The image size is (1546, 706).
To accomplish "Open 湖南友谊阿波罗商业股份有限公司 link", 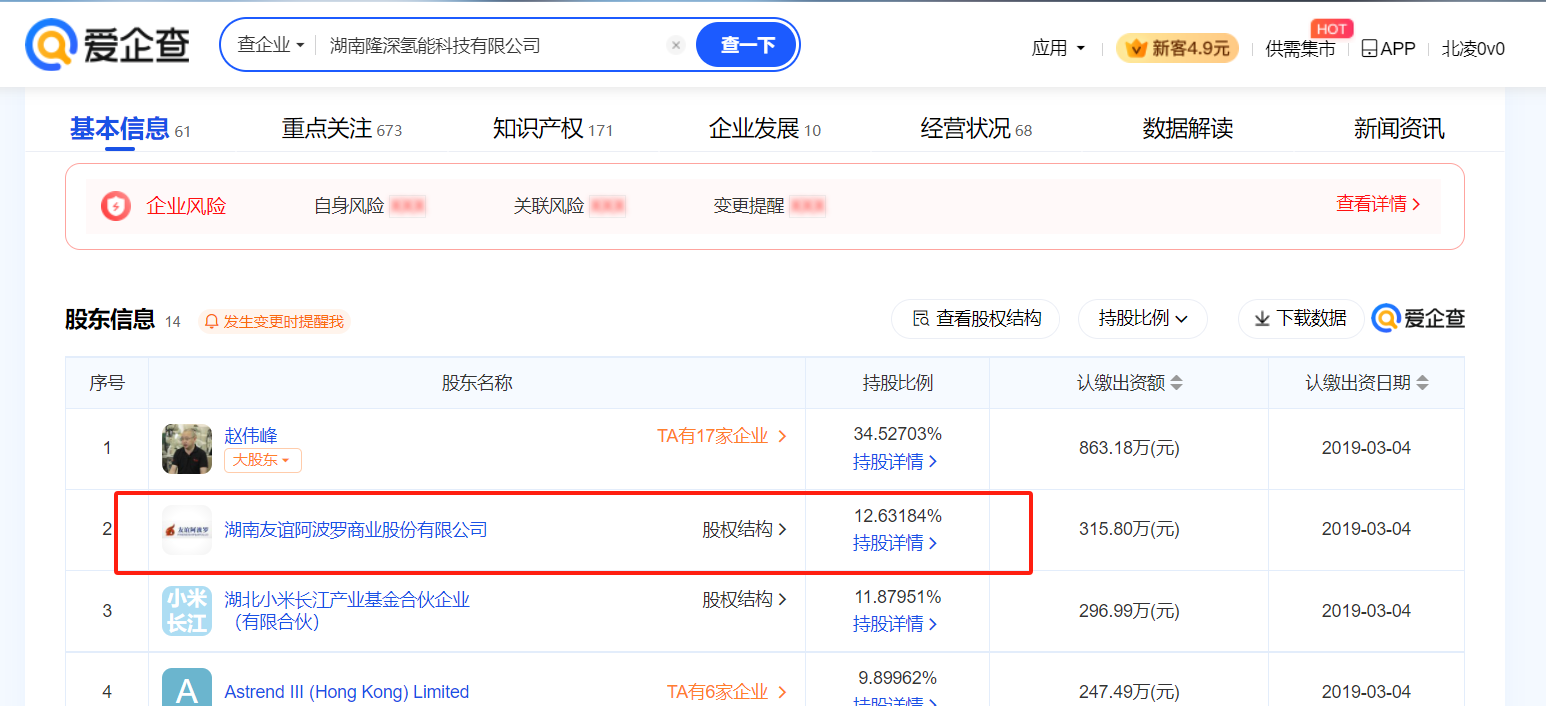I will tap(356, 530).
